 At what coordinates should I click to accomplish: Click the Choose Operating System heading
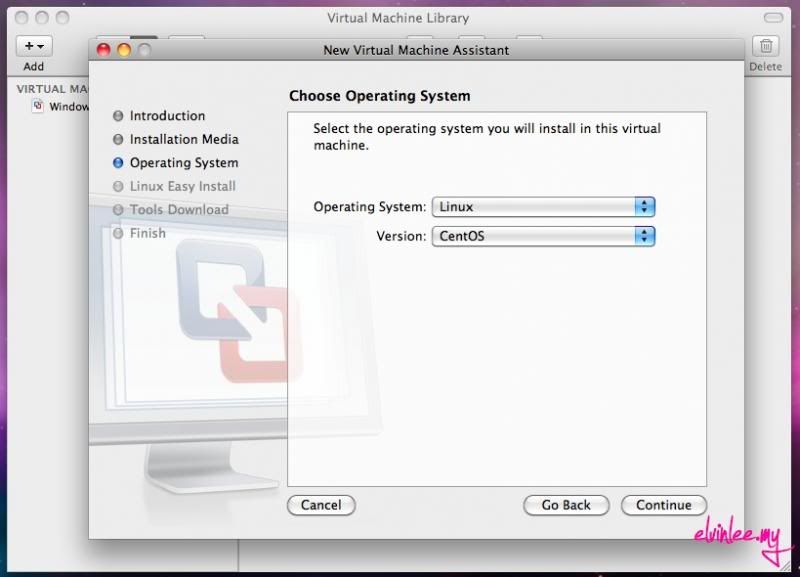[x=380, y=96]
